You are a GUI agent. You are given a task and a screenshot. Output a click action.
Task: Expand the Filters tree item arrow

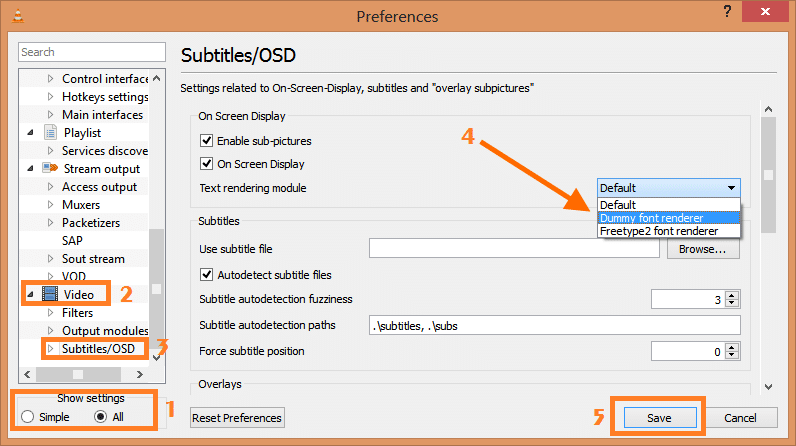click(50, 313)
